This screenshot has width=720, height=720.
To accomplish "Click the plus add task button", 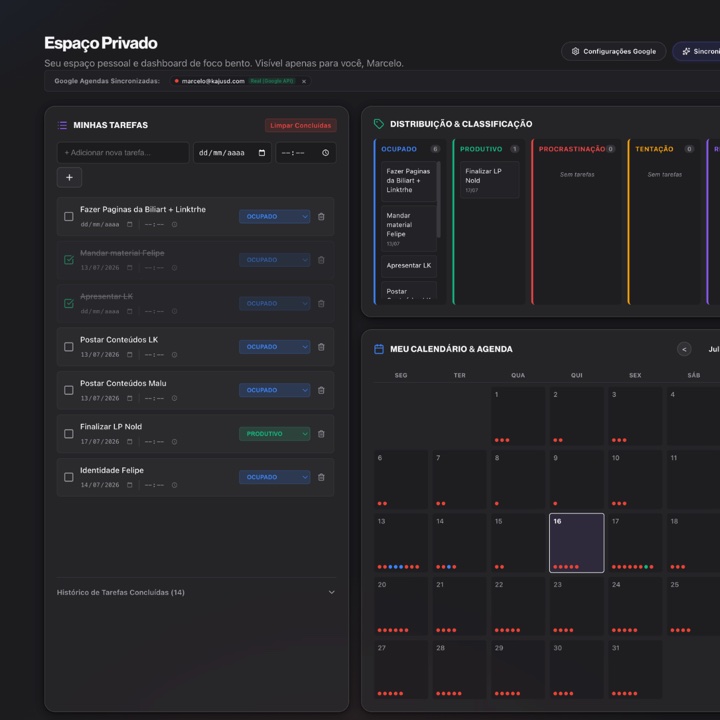I will 69,177.
